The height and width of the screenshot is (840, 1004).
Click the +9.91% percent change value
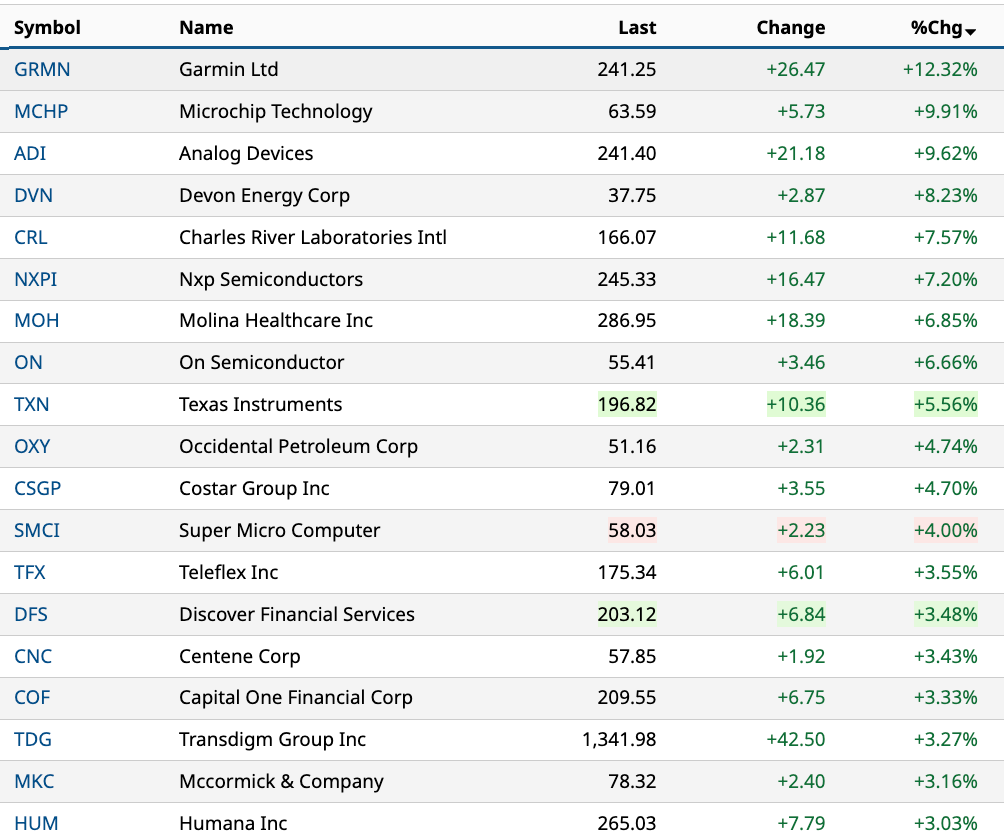click(x=946, y=111)
